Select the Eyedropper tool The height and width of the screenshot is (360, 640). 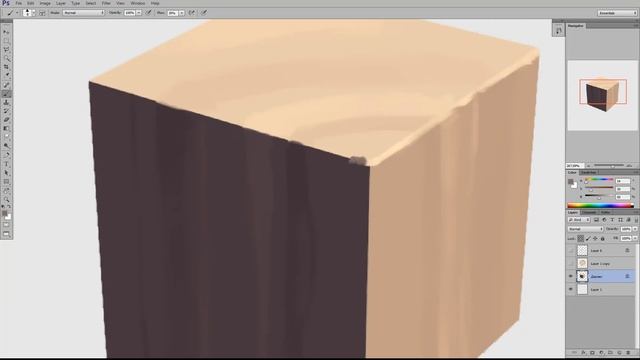6,76
